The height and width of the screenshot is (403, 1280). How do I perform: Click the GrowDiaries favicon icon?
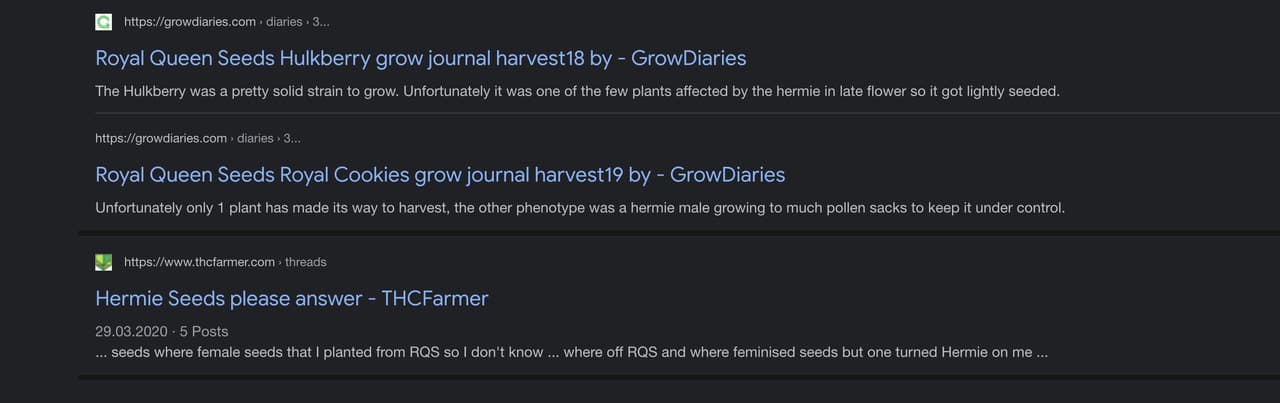tap(103, 22)
